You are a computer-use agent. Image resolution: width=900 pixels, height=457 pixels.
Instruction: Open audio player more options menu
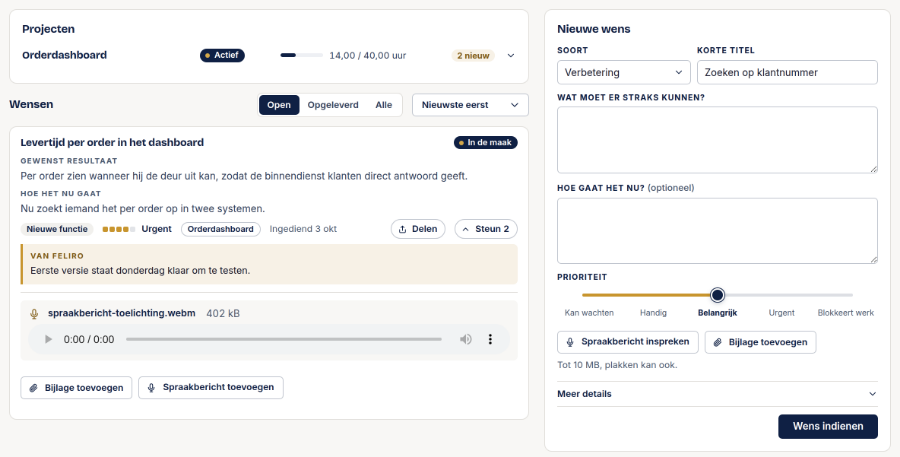(x=490, y=339)
